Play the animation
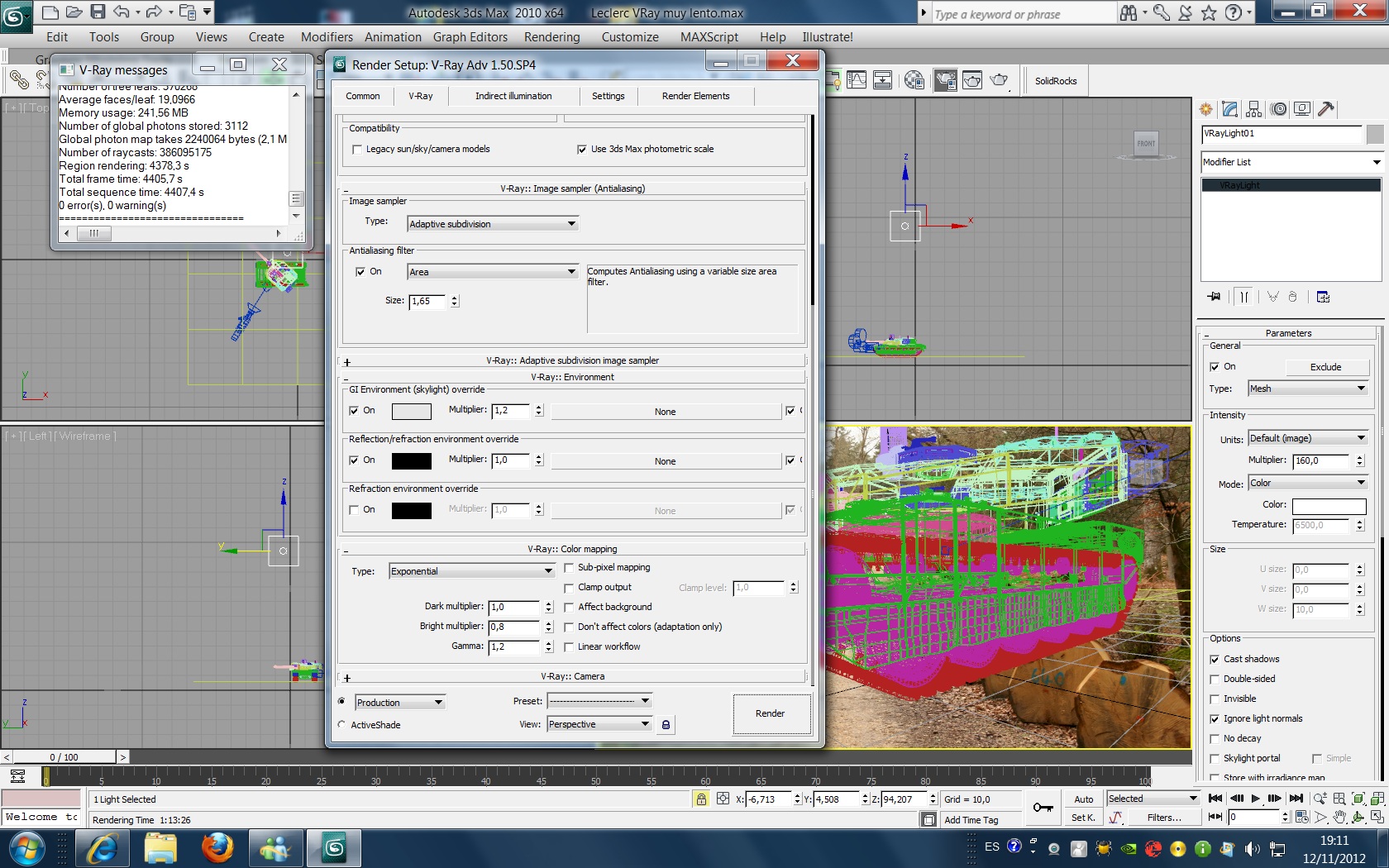Image resolution: width=1389 pixels, height=868 pixels. [x=1255, y=799]
